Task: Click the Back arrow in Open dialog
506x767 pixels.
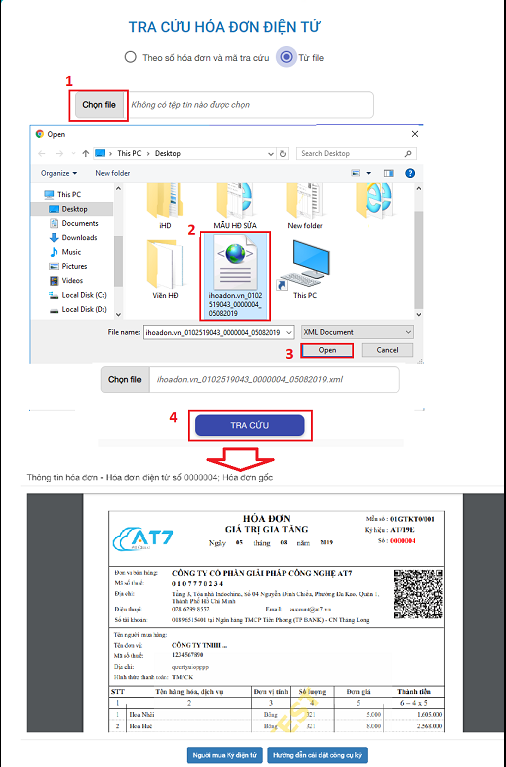Action: [x=42, y=154]
